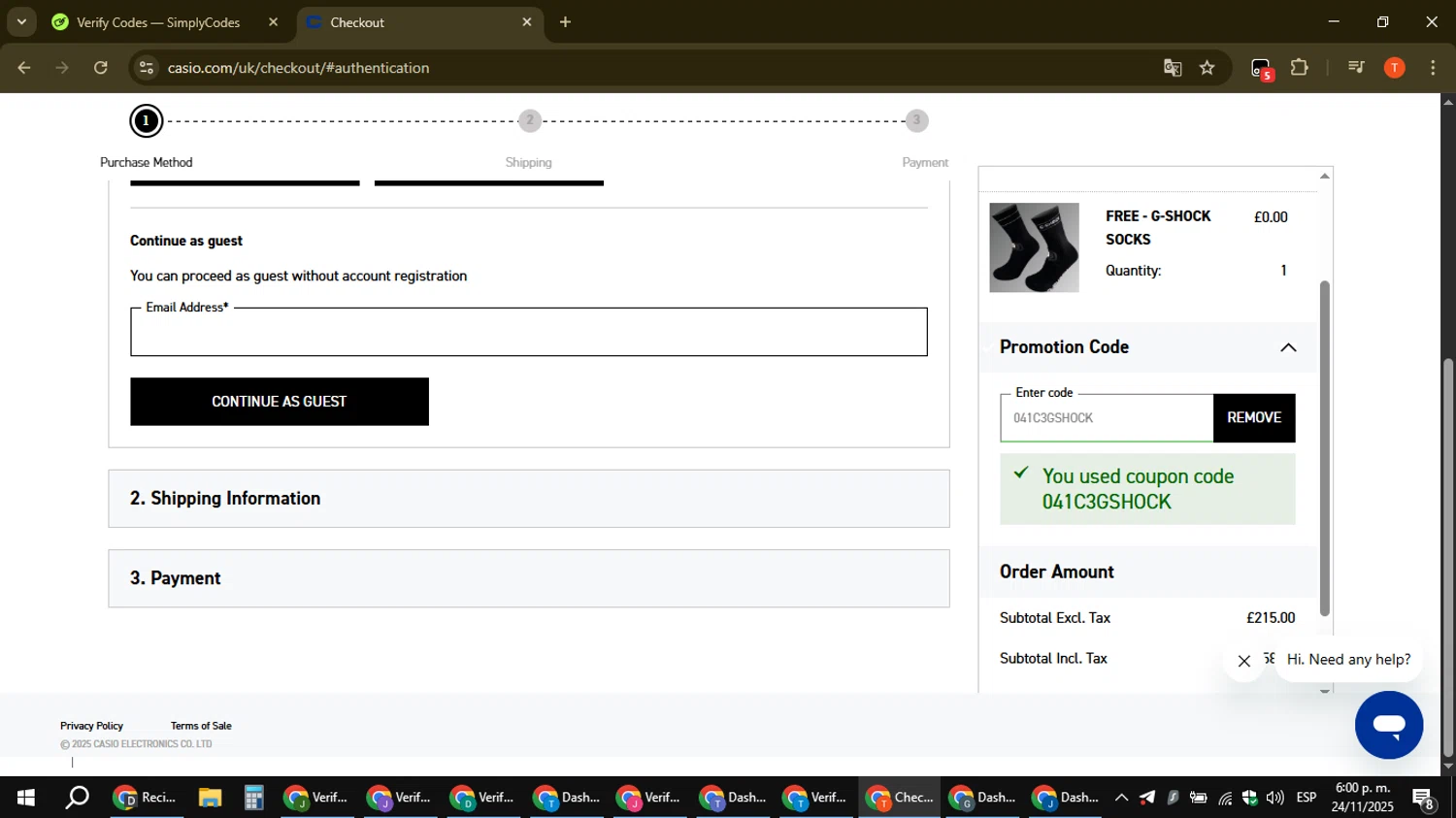1456x818 pixels.
Task: Open the Windows Security tray icon
Action: (x=1249, y=798)
